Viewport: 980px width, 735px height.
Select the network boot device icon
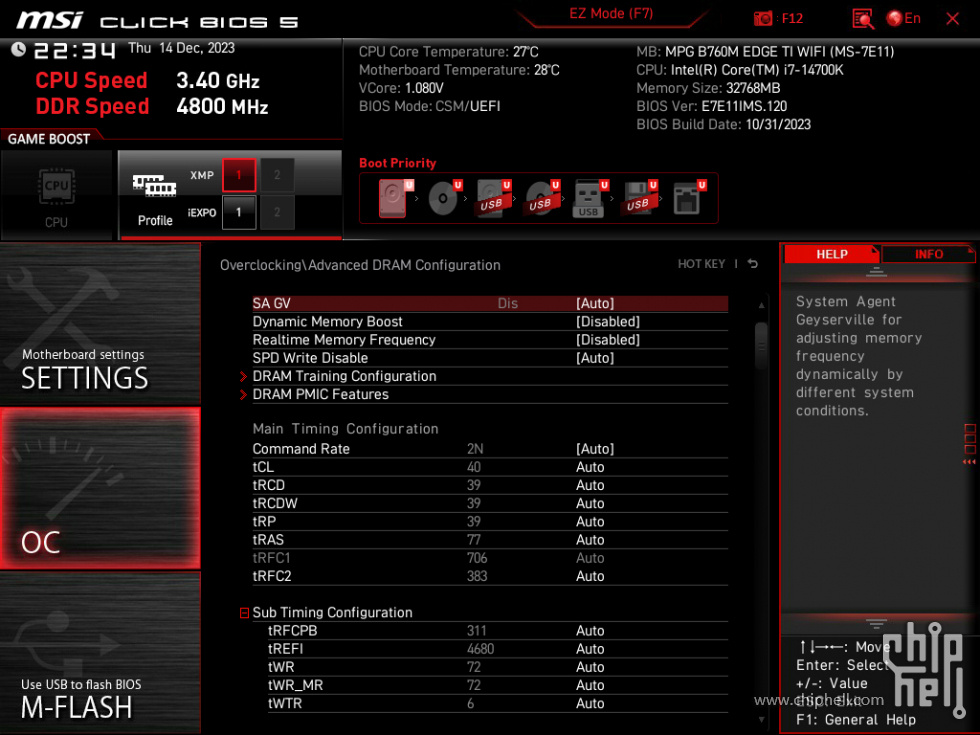(688, 198)
